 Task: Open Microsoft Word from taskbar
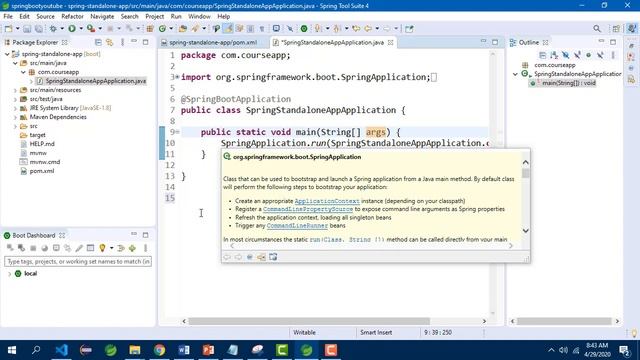(184, 350)
